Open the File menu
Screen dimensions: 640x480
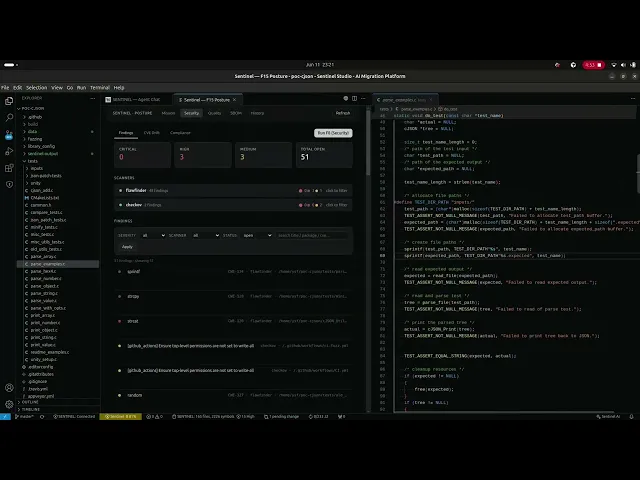coord(5,87)
